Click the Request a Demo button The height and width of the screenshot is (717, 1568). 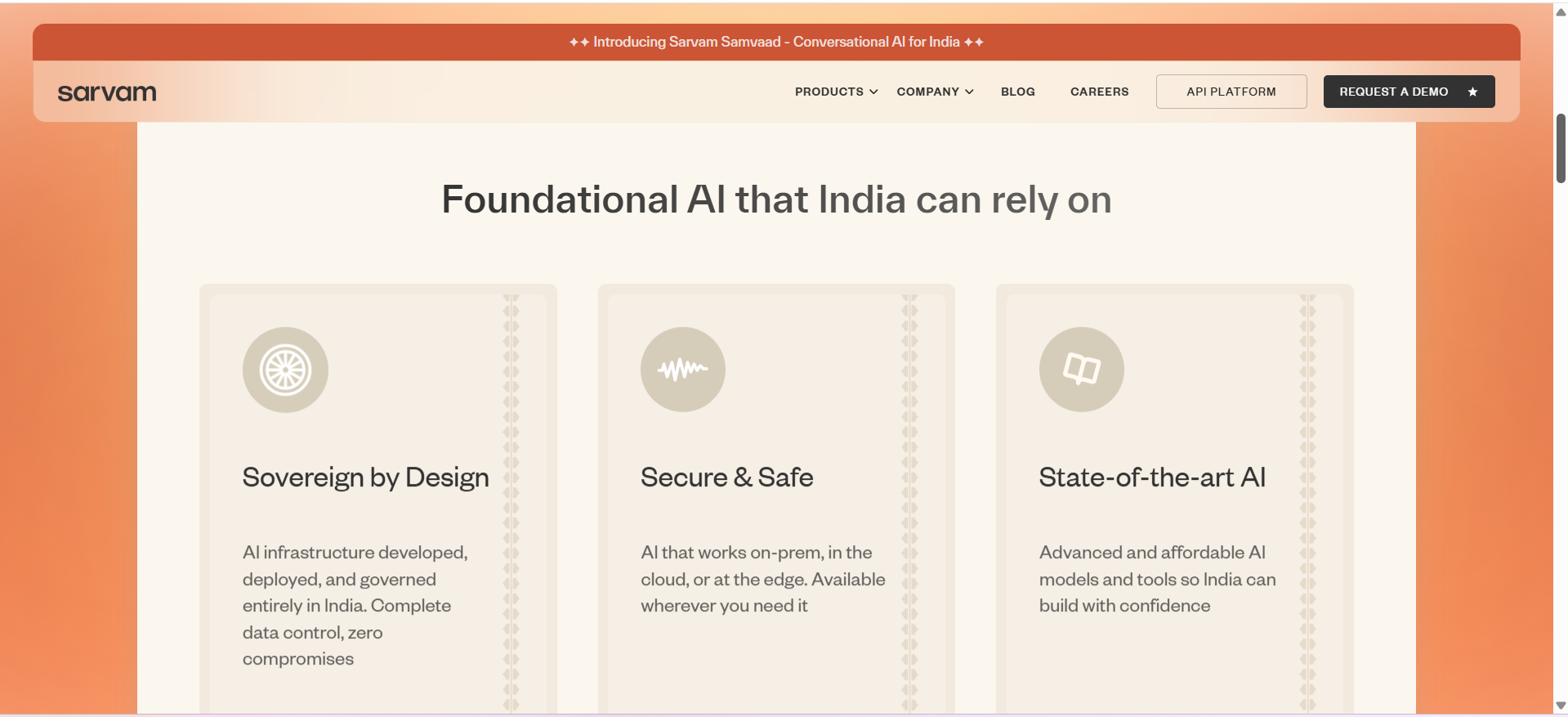click(x=1409, y=92)
